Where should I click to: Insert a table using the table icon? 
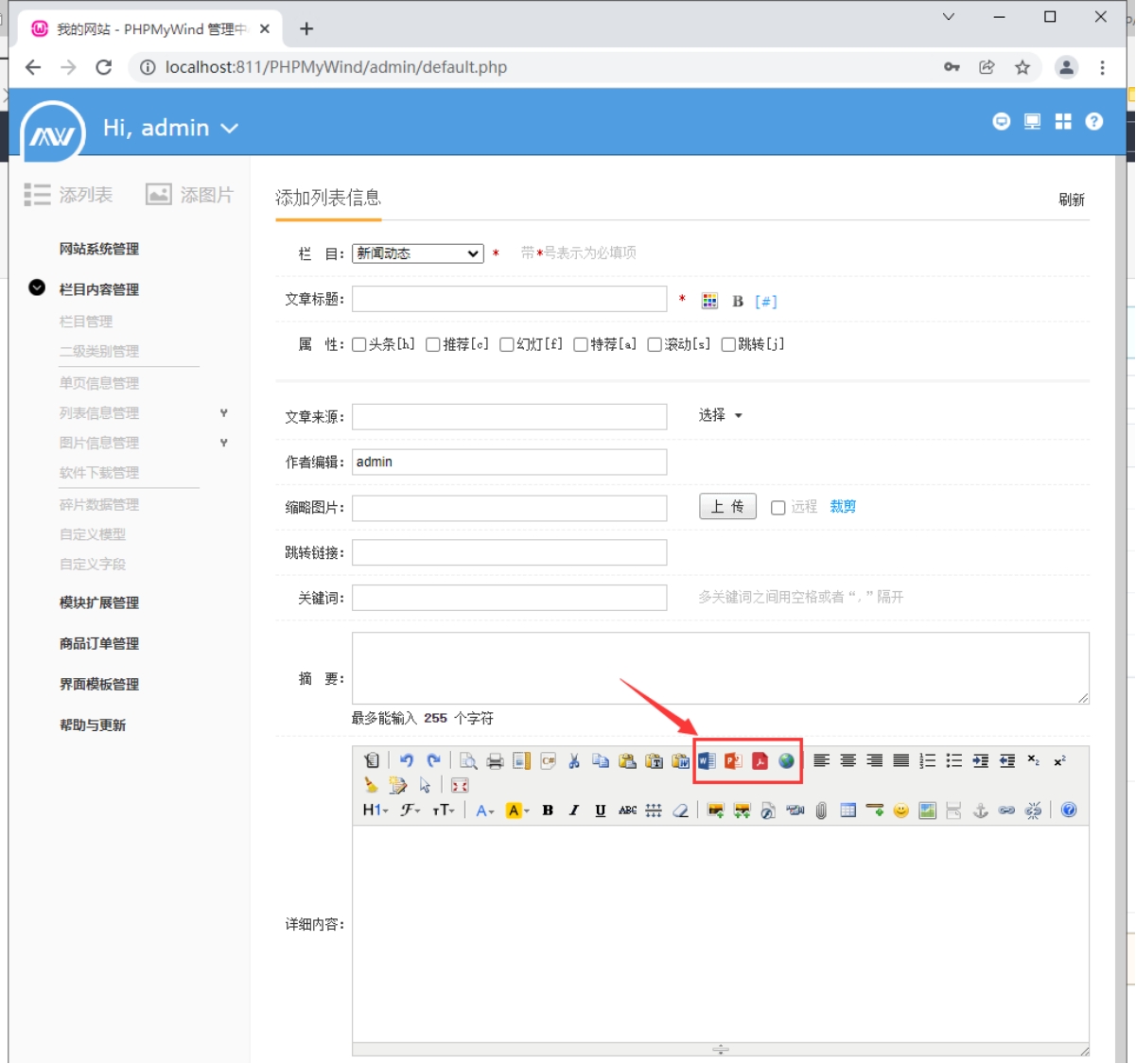pos(848,811)
